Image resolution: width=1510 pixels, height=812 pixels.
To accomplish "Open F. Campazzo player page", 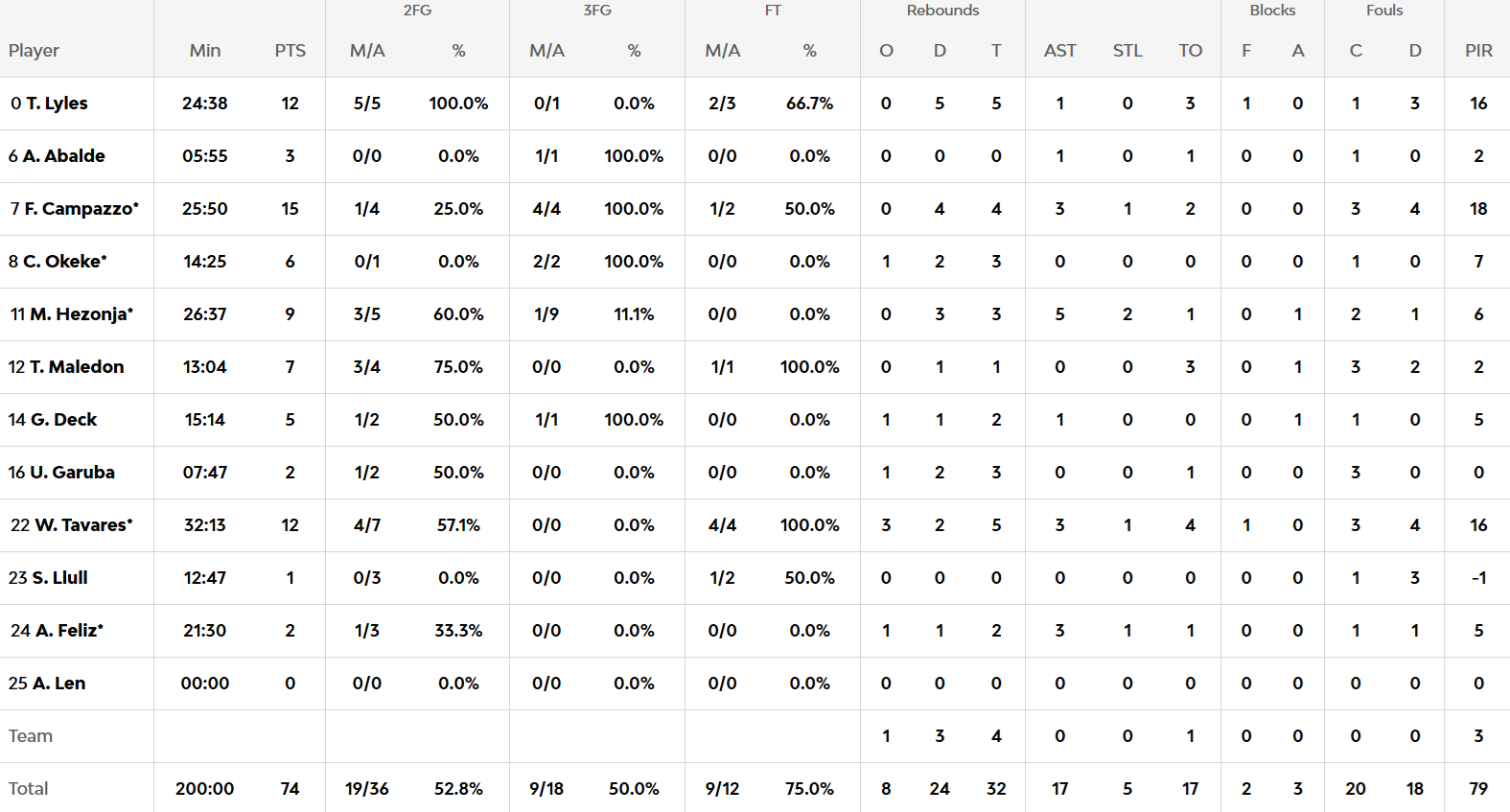I will pos(81,209).
